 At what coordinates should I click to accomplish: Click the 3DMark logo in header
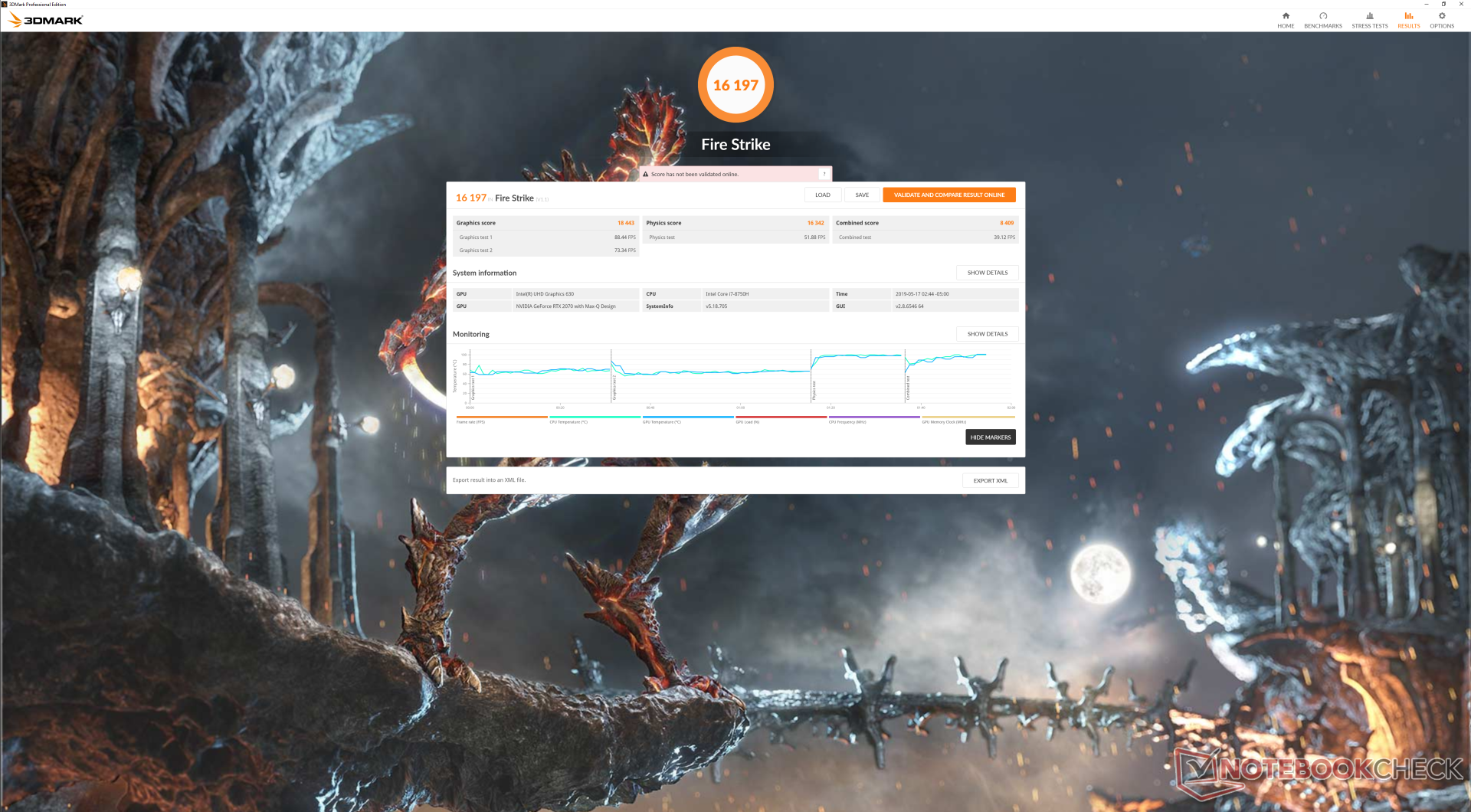coord(46,20)
